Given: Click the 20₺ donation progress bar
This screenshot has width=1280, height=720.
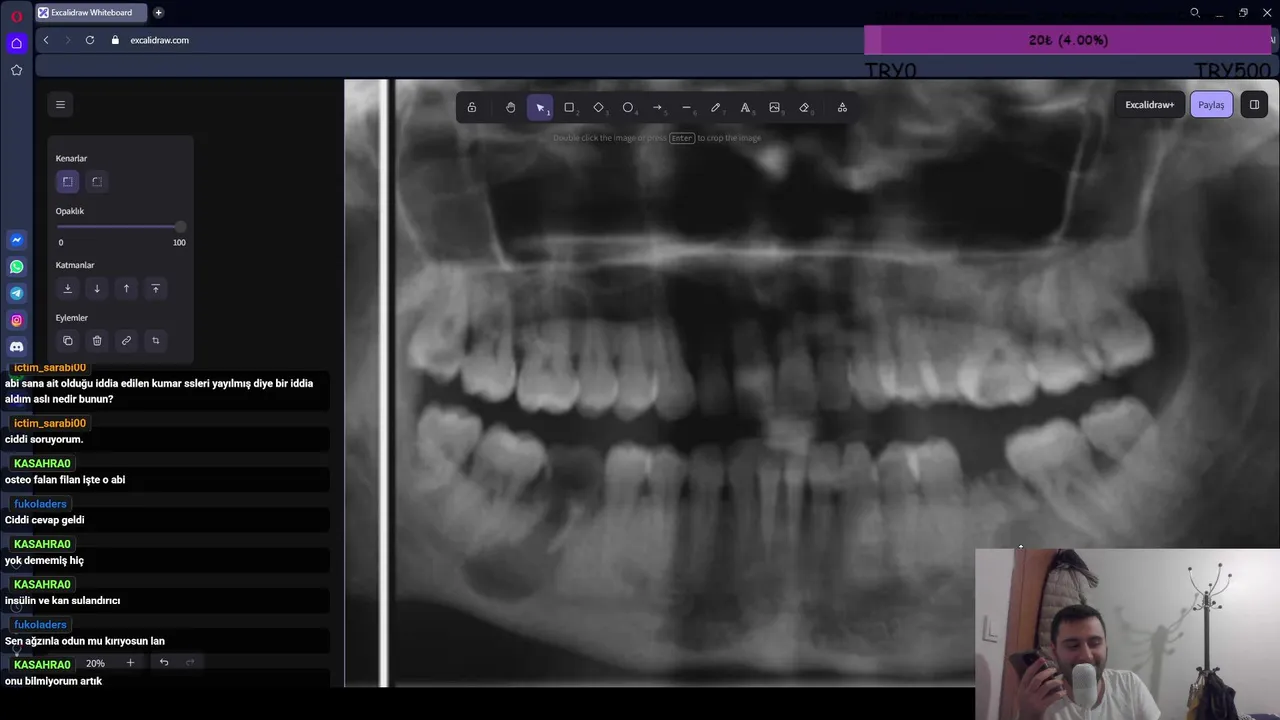Looking at the screenshot, I should [1068, 40].
